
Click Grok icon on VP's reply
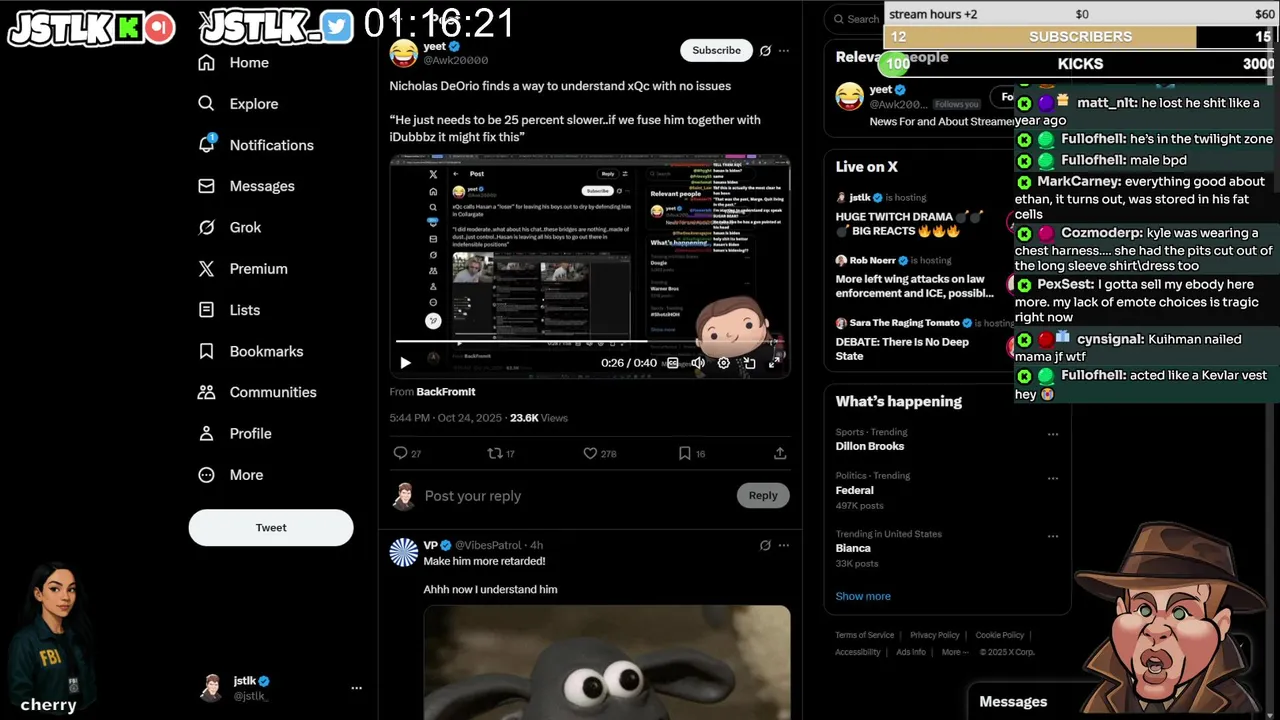pos(765,545)
